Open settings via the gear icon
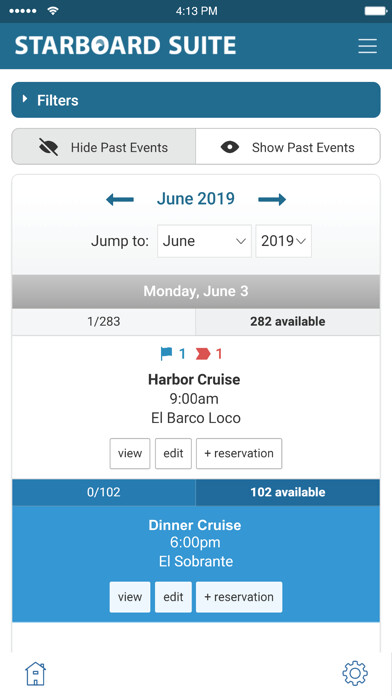The image size is (392, 696). point(355,674)
